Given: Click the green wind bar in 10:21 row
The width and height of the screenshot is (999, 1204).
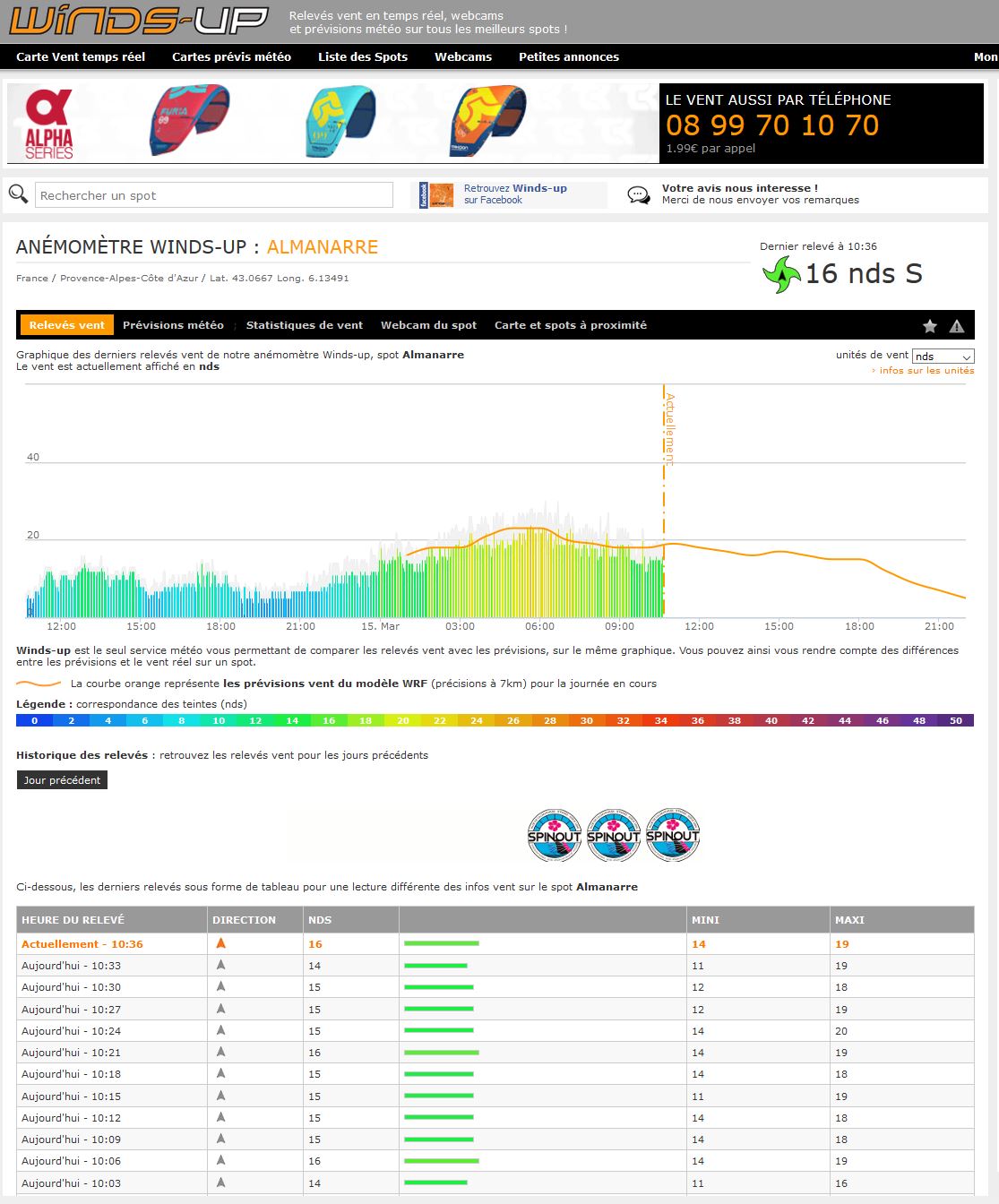Looking at the screenshot, I should [x=442, y=1053].
